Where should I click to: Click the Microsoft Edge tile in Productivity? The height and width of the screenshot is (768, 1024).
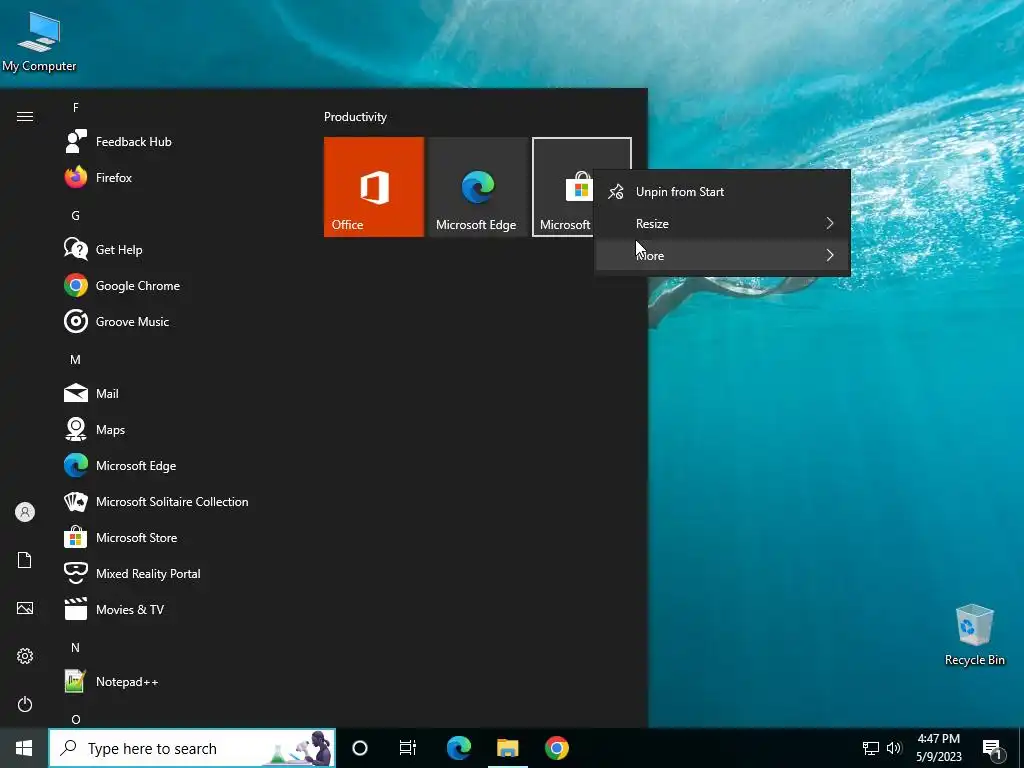point(478,187)
